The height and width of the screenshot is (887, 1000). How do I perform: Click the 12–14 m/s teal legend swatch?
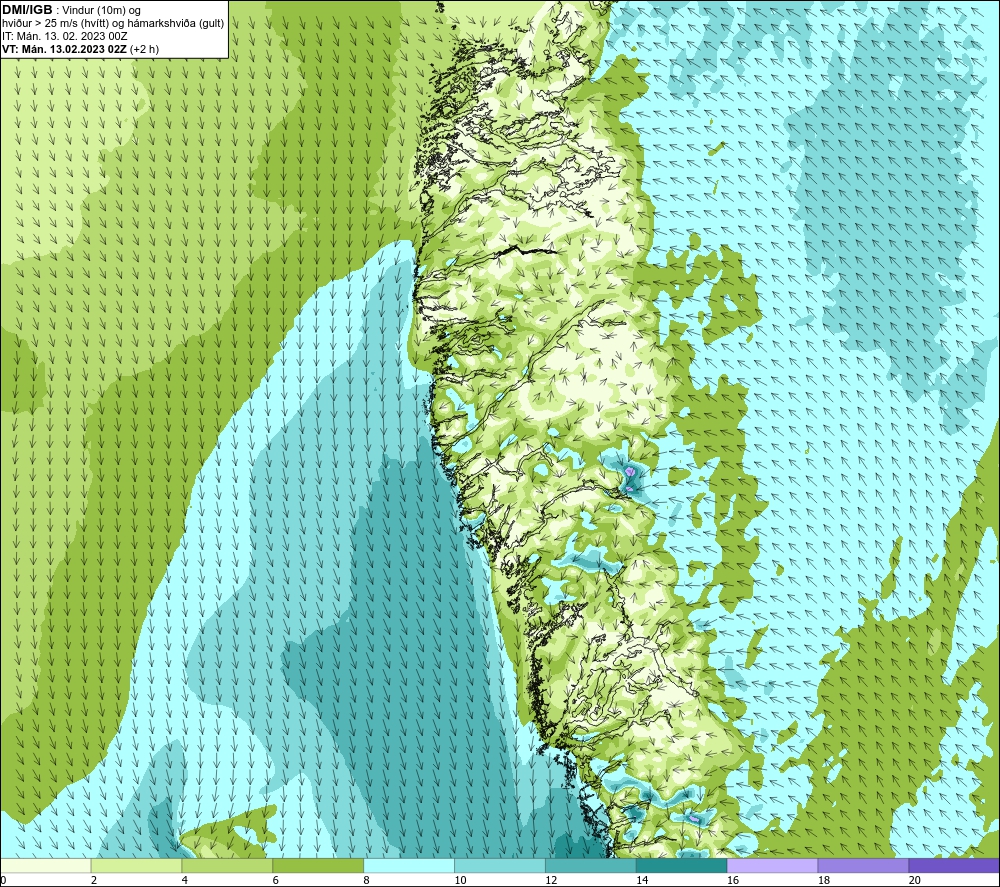[591, 865]
